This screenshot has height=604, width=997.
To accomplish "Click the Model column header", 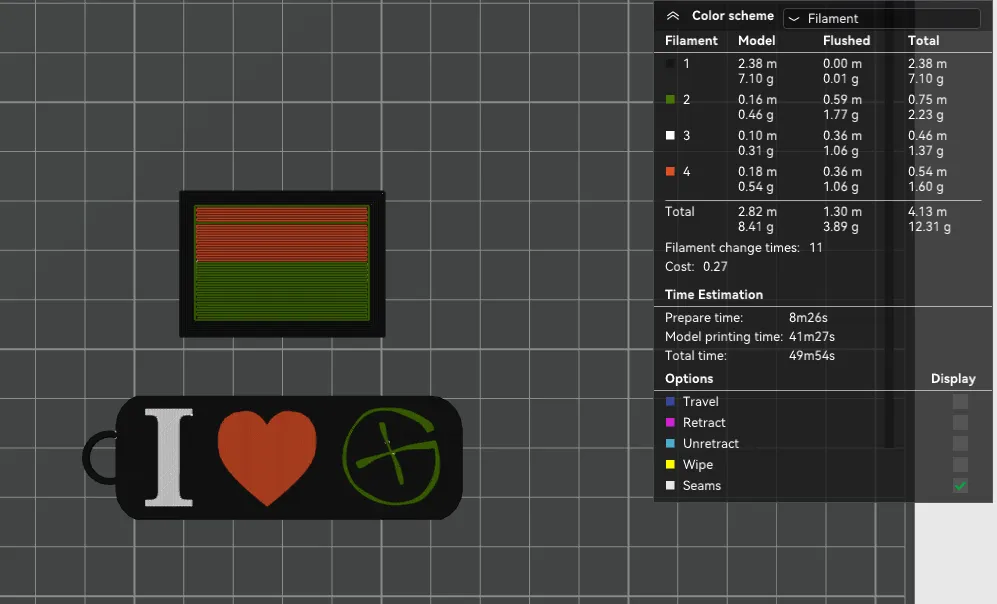I will coord(757,41).
